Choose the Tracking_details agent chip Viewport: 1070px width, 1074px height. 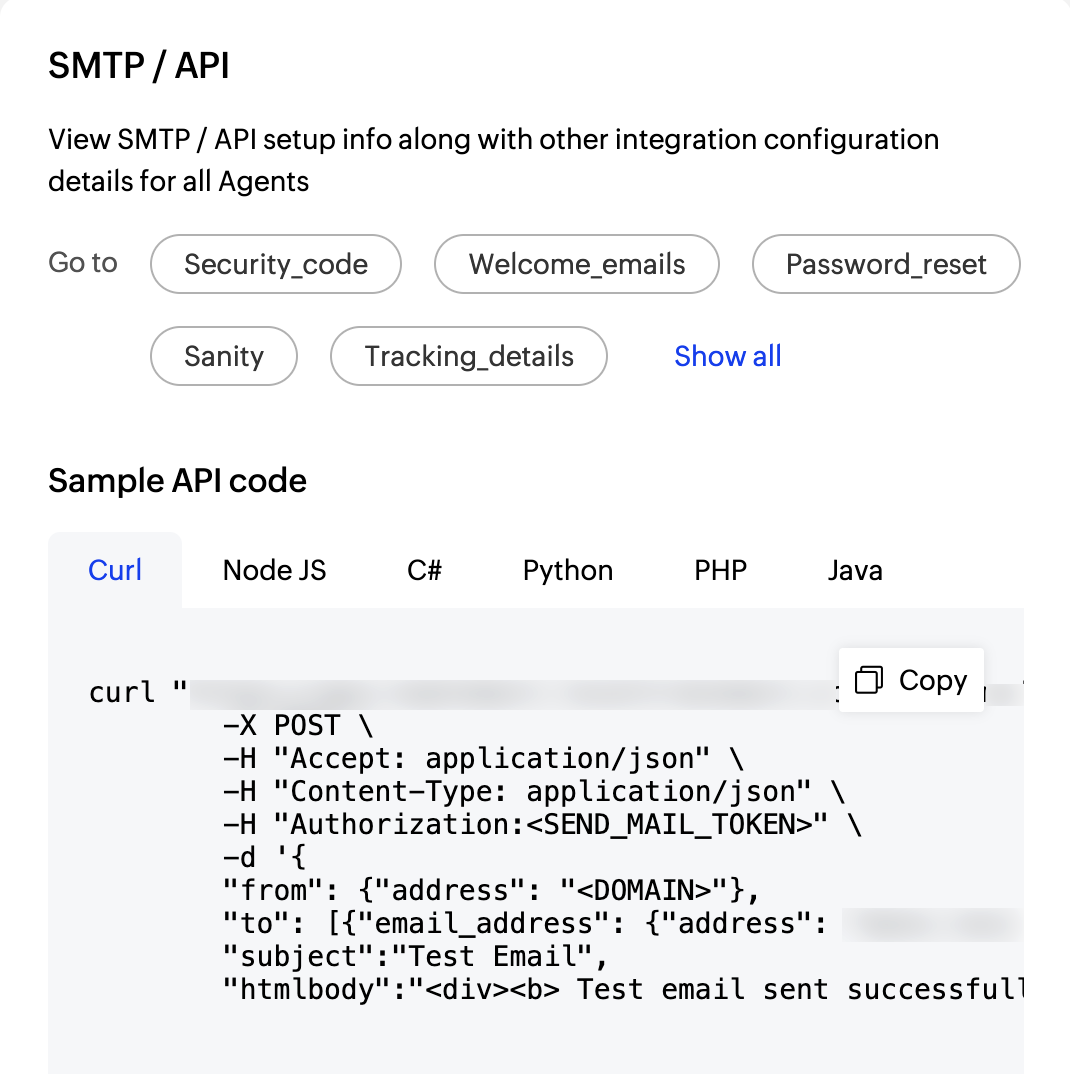(x=469, y=356)
